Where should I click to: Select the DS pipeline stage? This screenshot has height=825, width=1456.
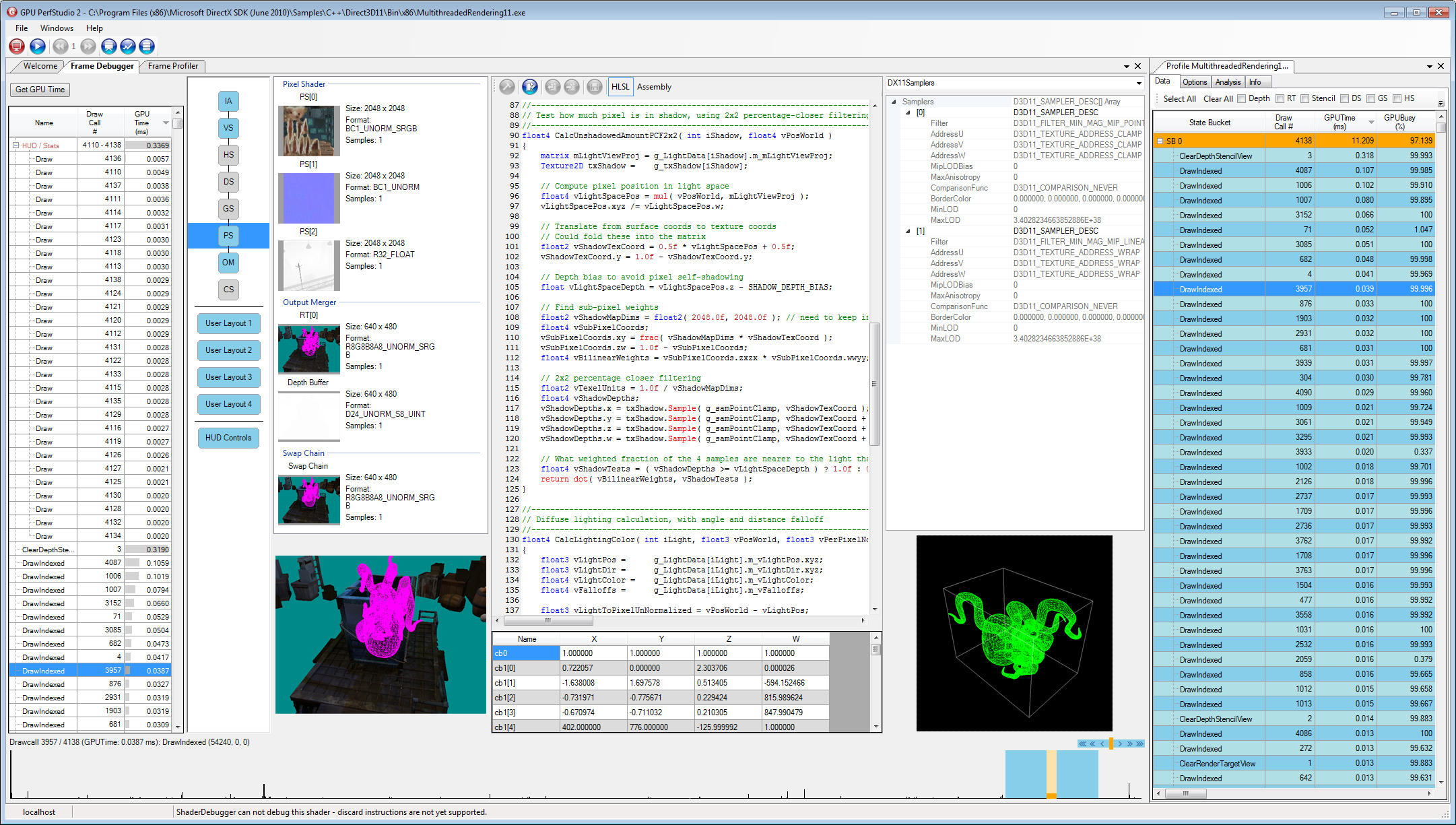[x=228, y=182]
